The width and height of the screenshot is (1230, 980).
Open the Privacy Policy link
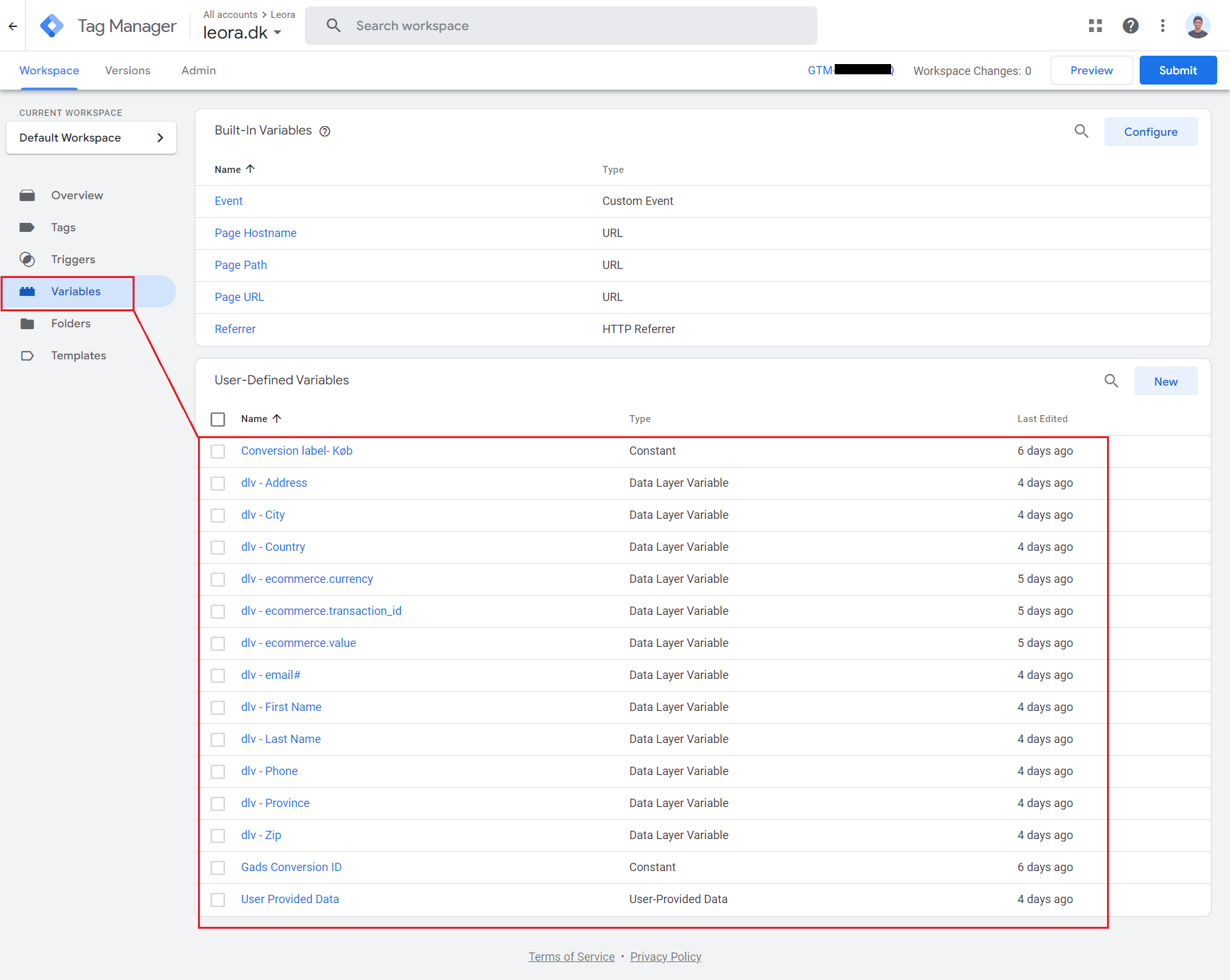(666, 956)
